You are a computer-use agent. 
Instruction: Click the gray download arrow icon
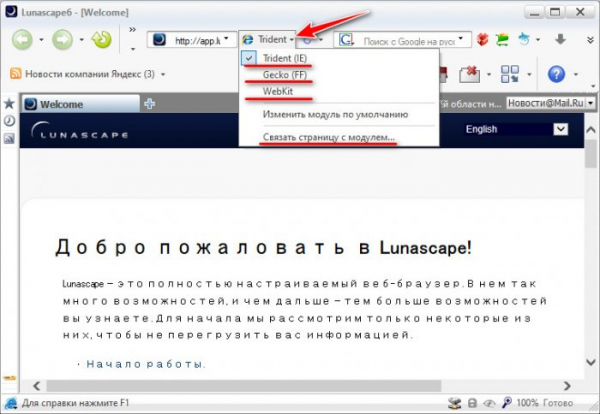click(x=560, y=39)
